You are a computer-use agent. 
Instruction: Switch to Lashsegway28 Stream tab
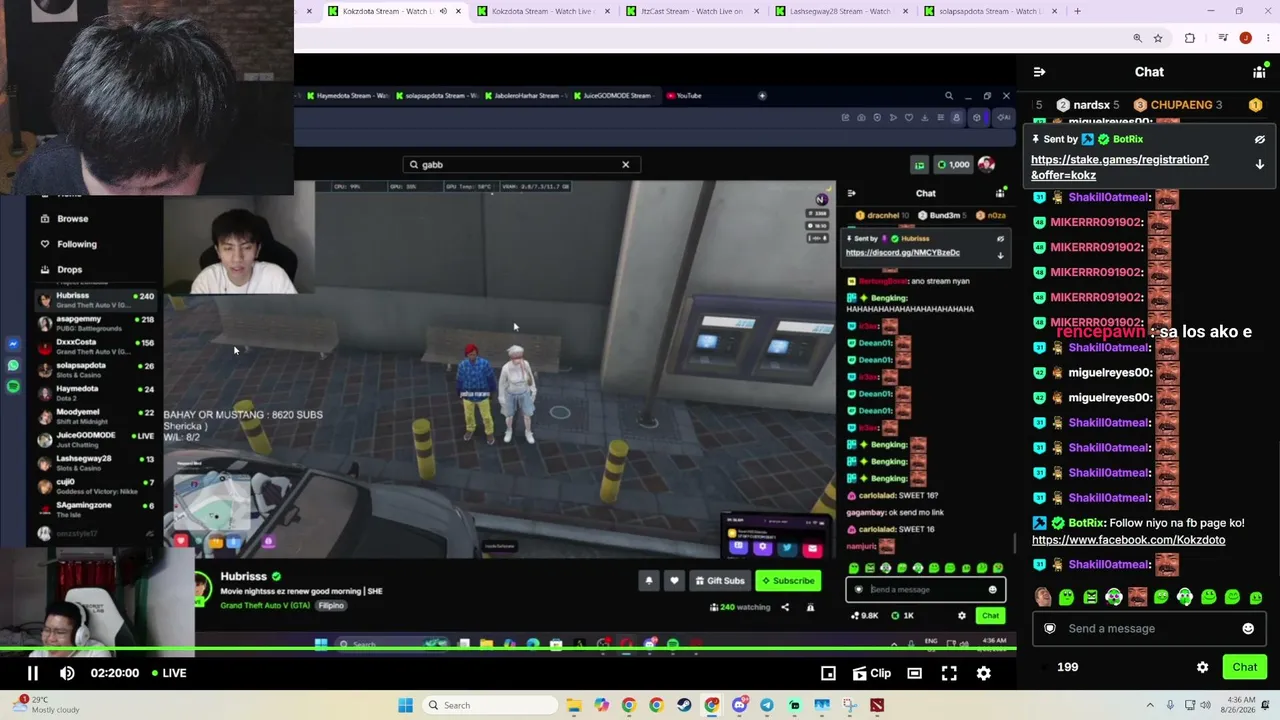[840, 11]
